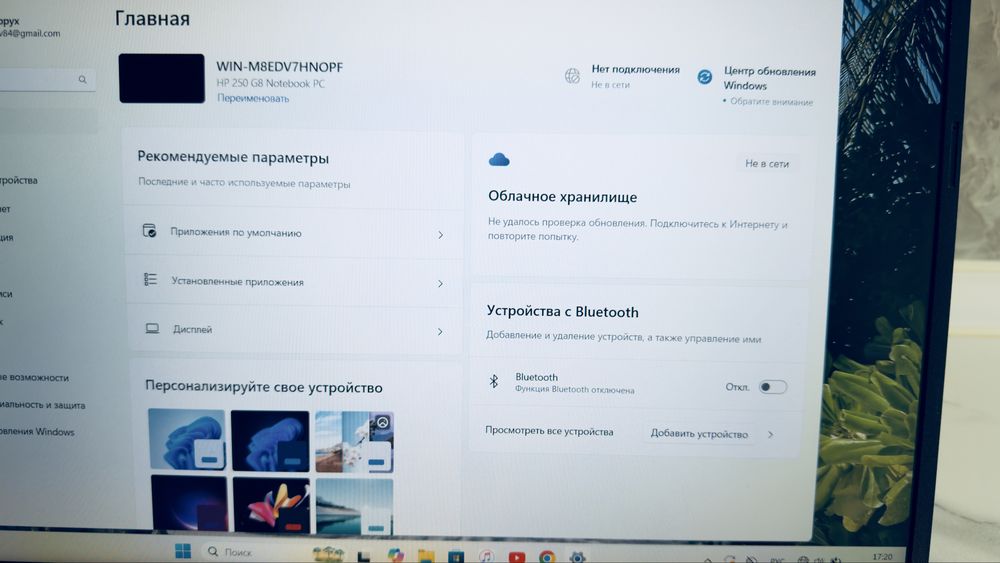1000x563 pixels.
Task: Click the blue cloud storage icon
Action: click(x=499, y=159)
